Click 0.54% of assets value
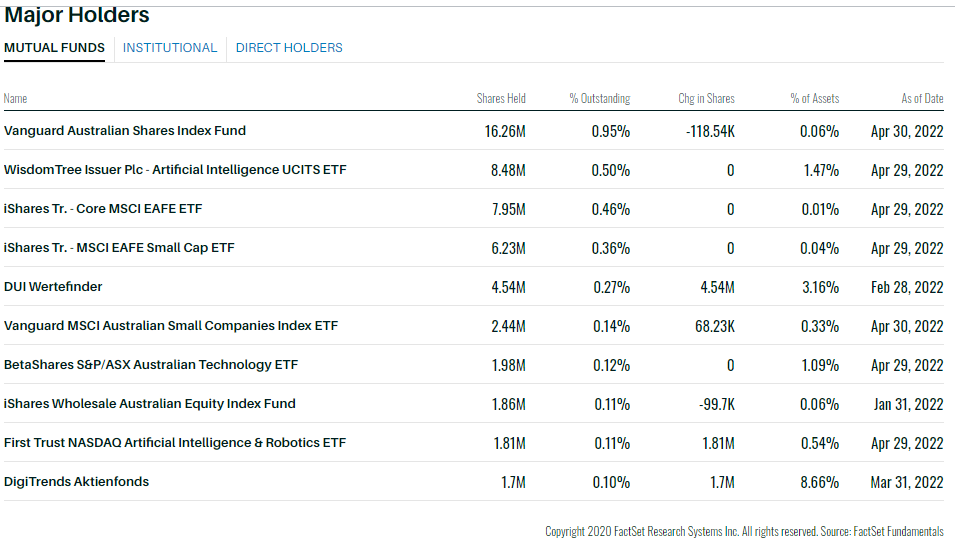955x539 pixels. (x=820, y=443)
